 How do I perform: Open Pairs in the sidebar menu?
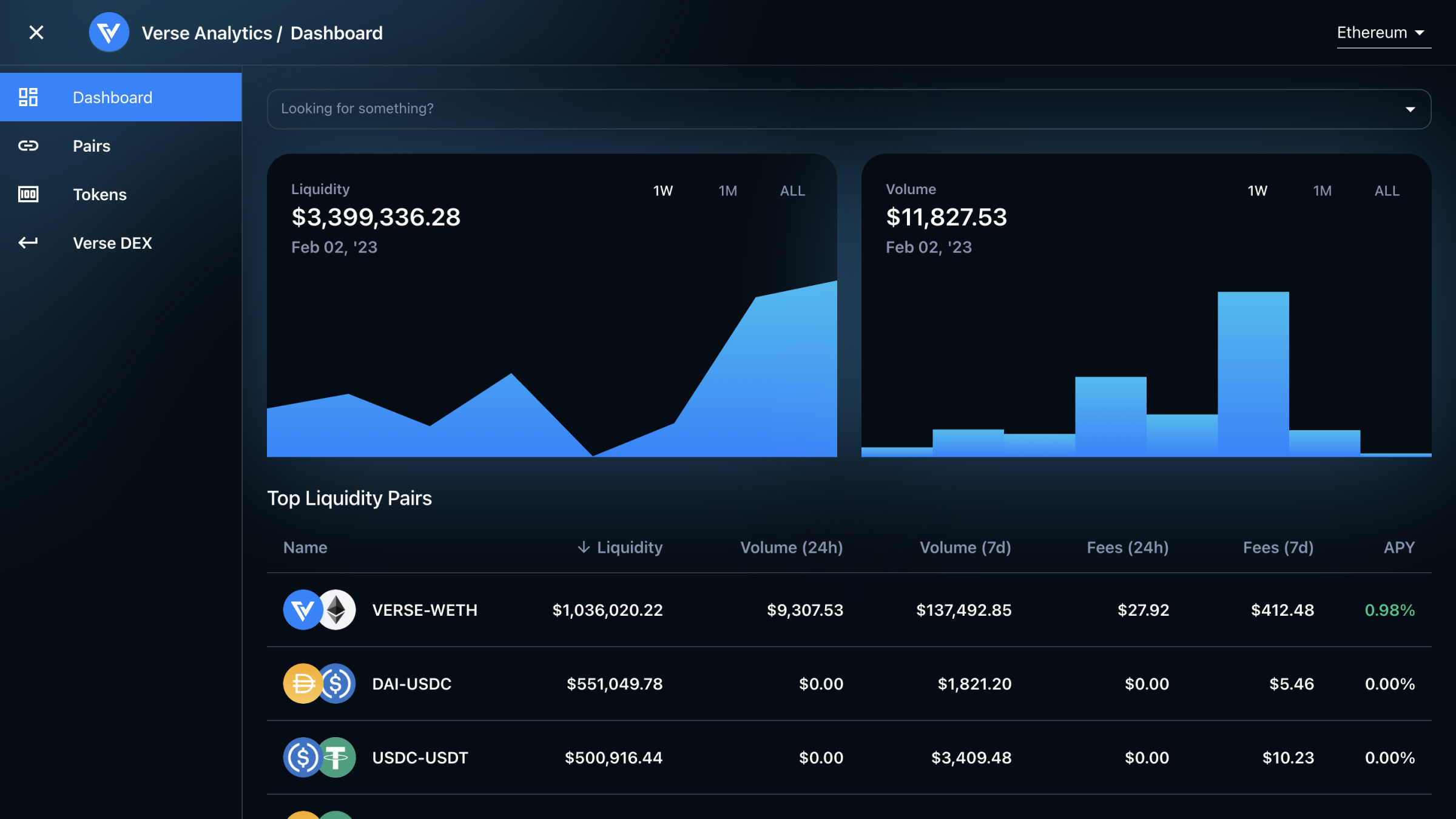pos(92,146)
